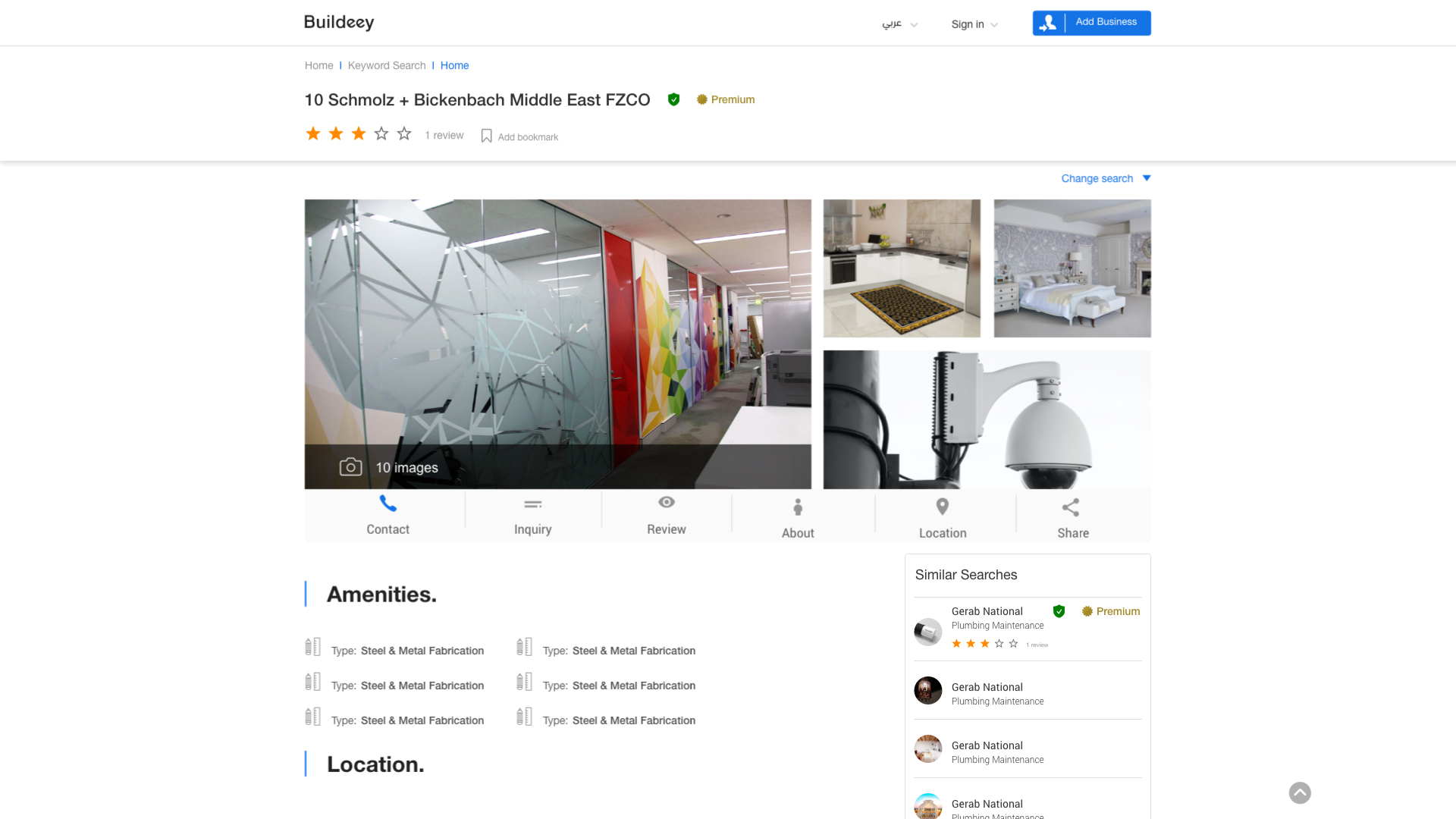Click the Share icon

coord(1071,507)
